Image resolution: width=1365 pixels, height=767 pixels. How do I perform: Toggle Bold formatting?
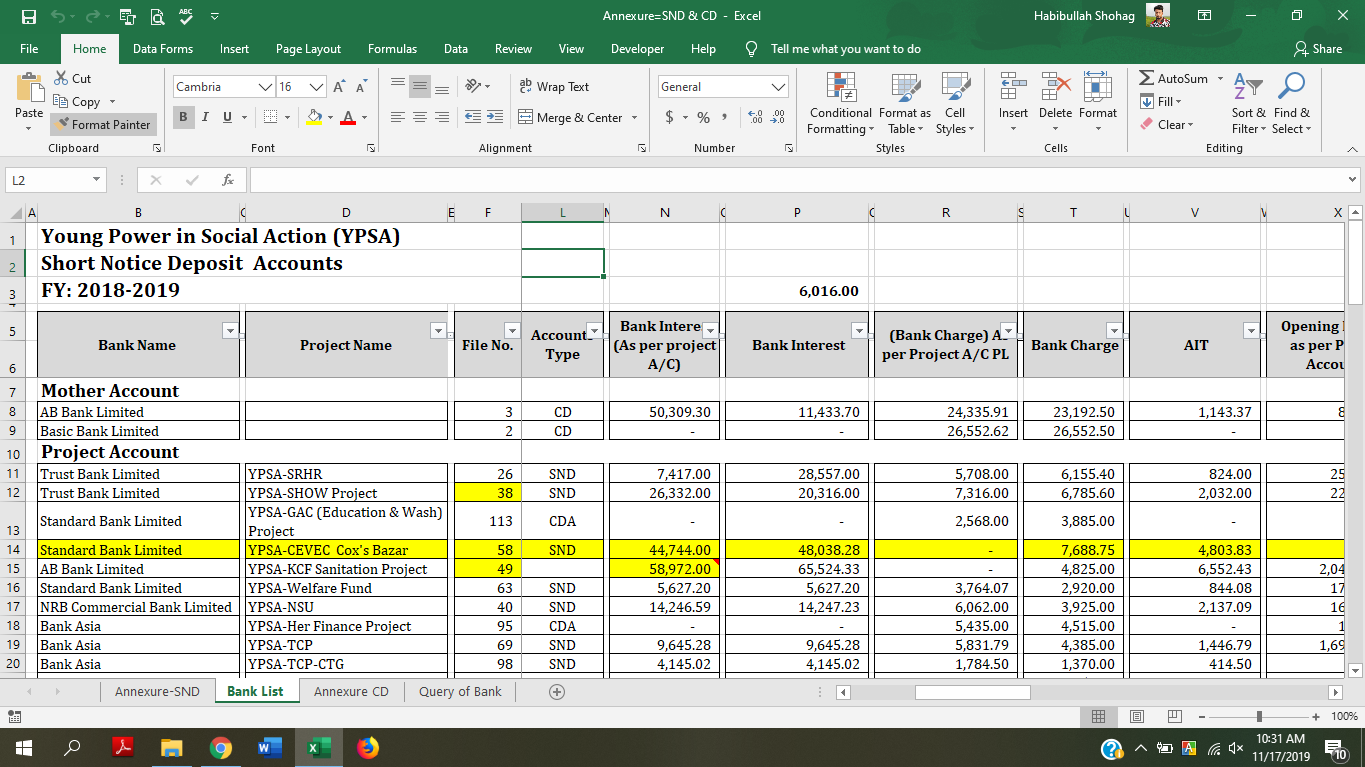point(184,117)
